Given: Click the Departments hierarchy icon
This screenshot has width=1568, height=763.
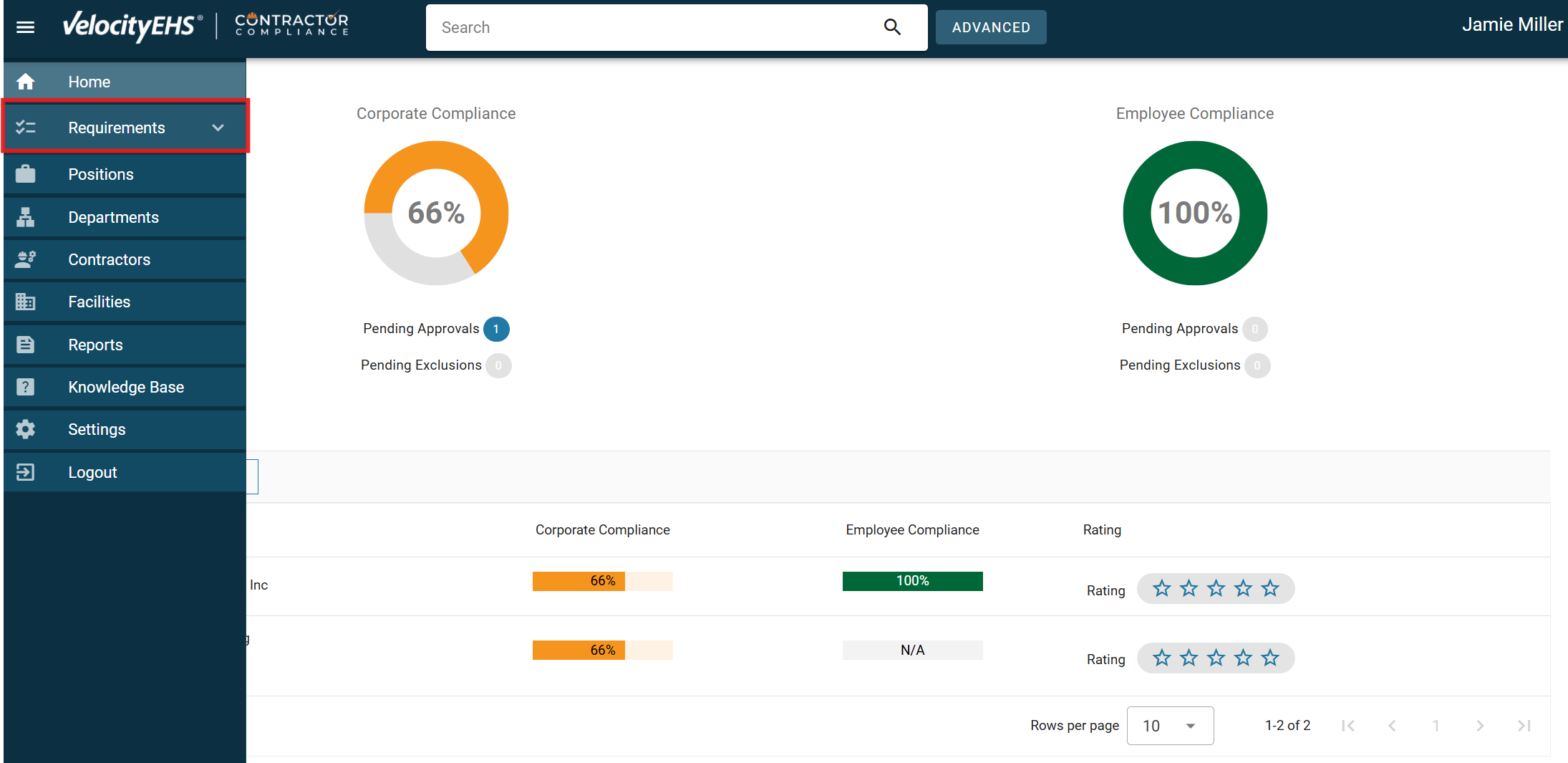Looking at the screenshot, I should (x=26, y=216).
